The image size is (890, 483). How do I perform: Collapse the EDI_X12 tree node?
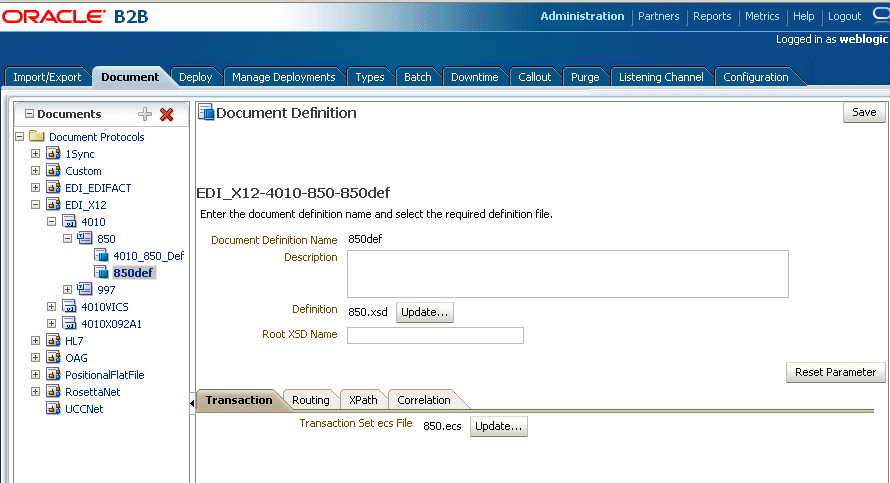point(35,205)
